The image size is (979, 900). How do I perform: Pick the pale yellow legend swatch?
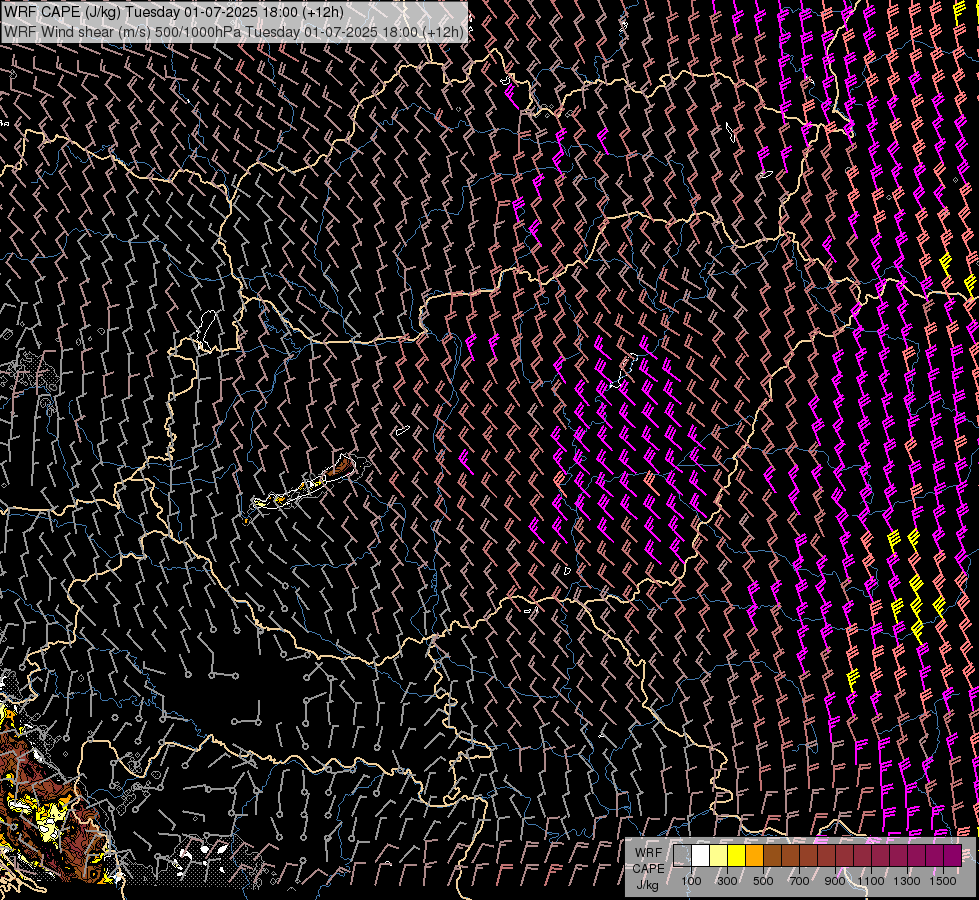click(x=718, y=856)
